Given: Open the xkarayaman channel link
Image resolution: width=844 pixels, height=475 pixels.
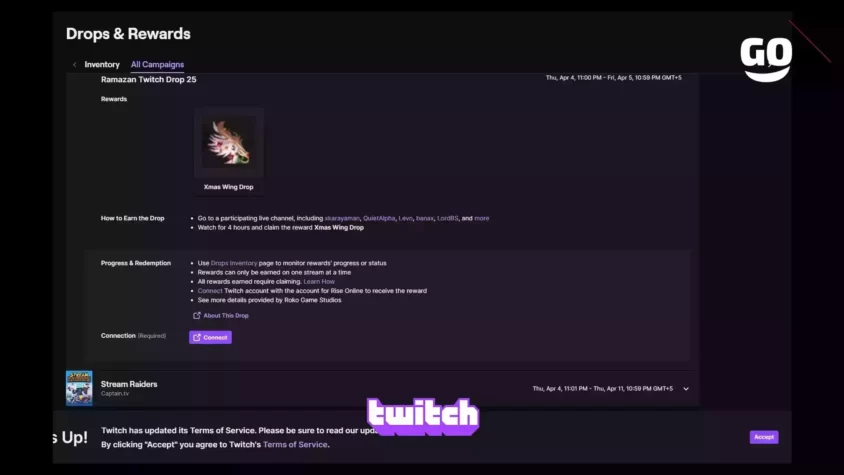Looking at the screenshot, I should click(x=342, y=218).
